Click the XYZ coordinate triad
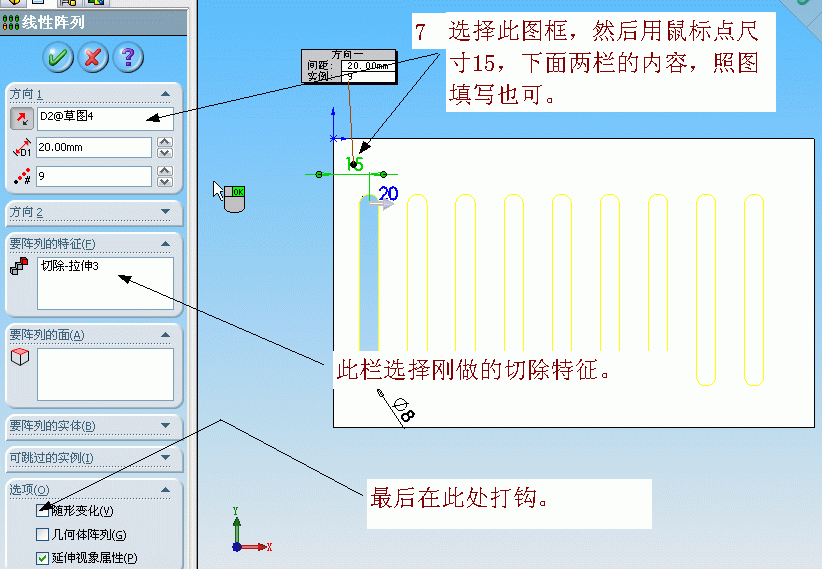The image size is (822, 569). [x=251, y=530]
